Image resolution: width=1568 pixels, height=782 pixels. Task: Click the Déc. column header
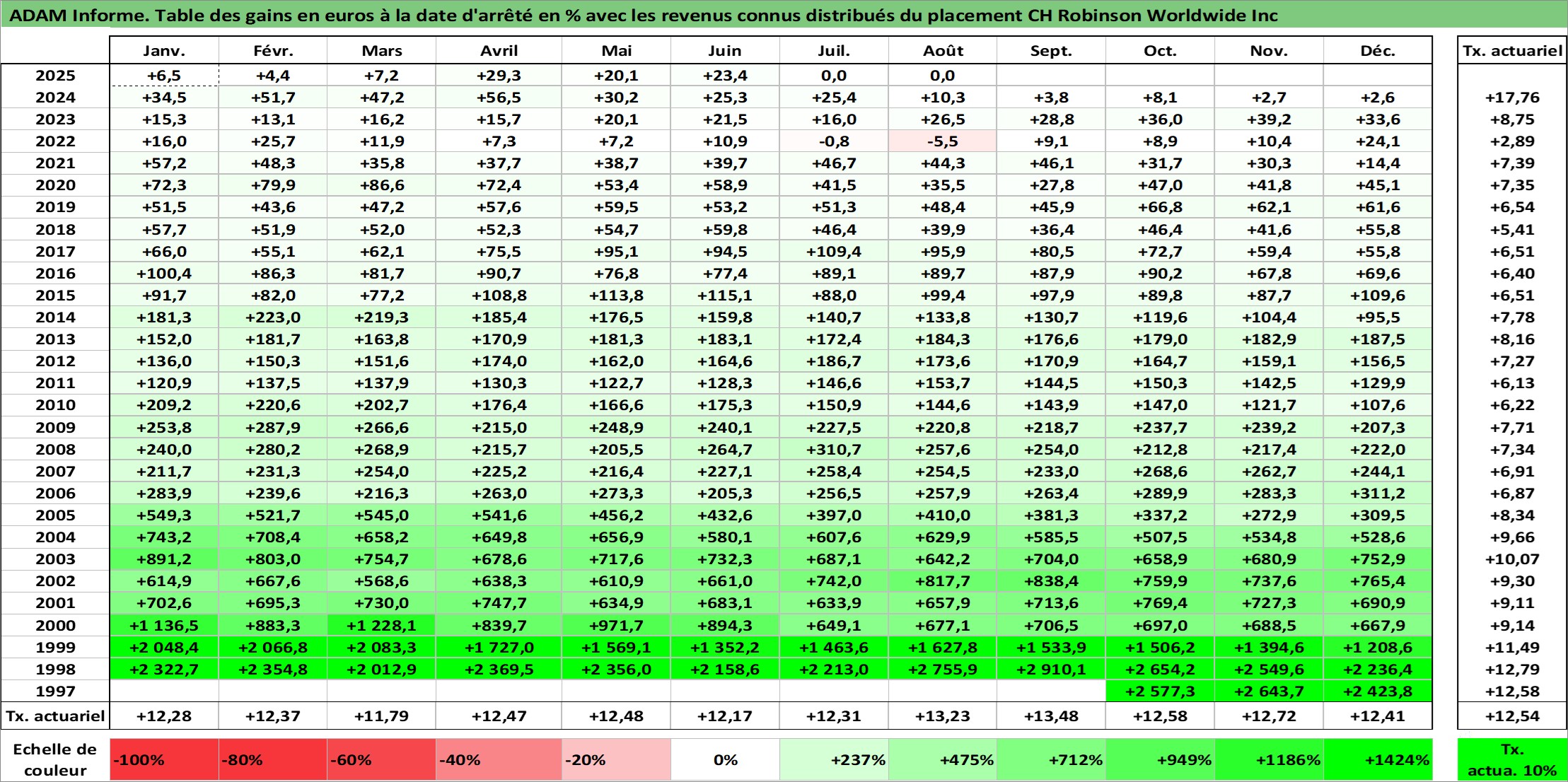[x=1377, y=50]
